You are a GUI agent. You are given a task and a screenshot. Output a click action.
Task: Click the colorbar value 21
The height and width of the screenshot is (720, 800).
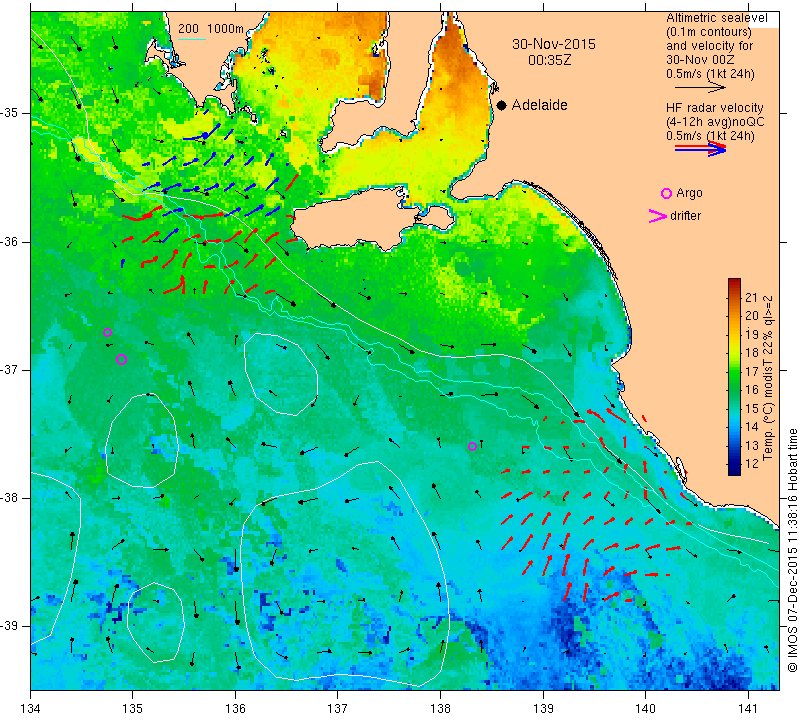point(752,297)
